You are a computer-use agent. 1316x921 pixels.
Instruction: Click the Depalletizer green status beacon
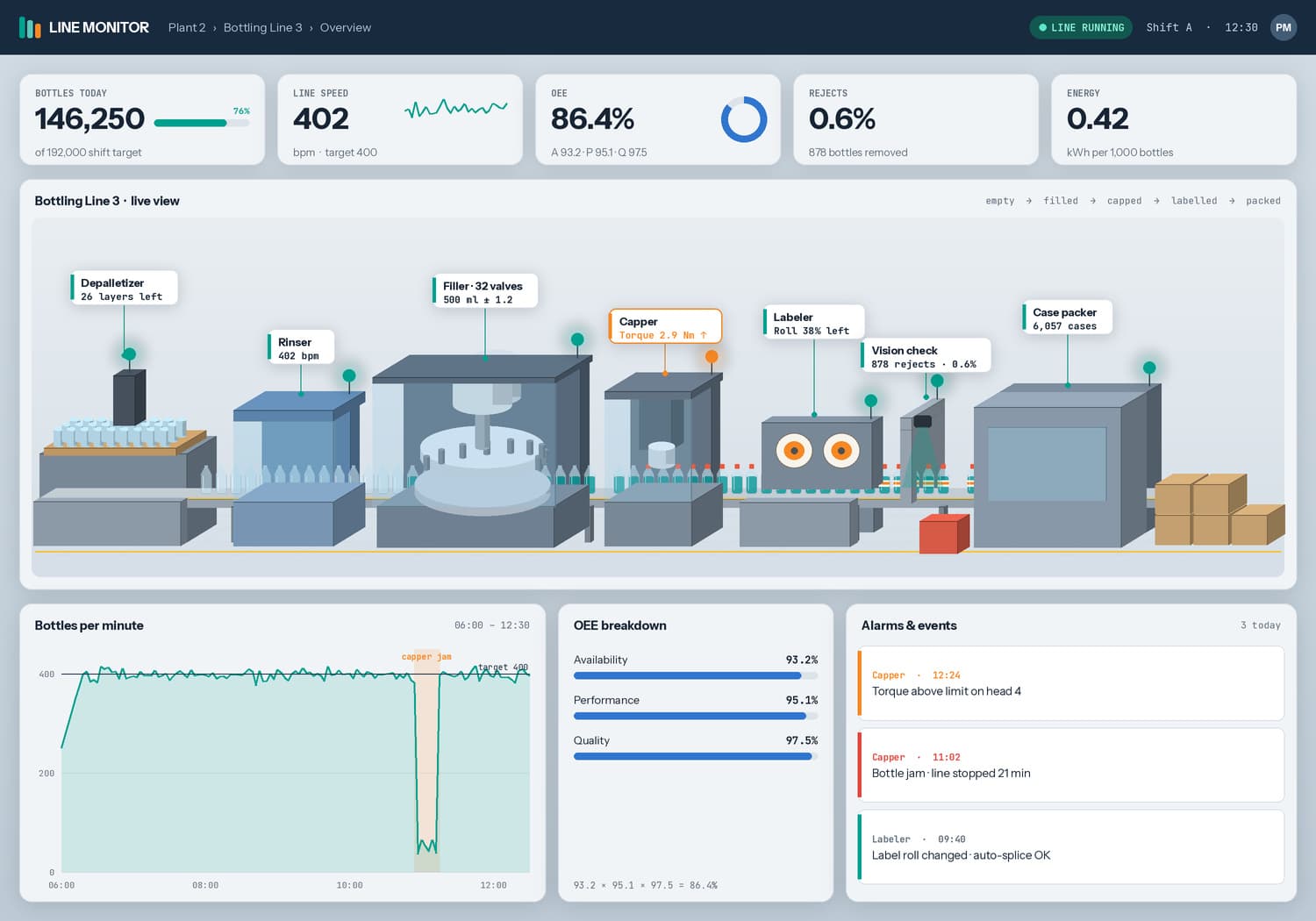click(129, 354)
